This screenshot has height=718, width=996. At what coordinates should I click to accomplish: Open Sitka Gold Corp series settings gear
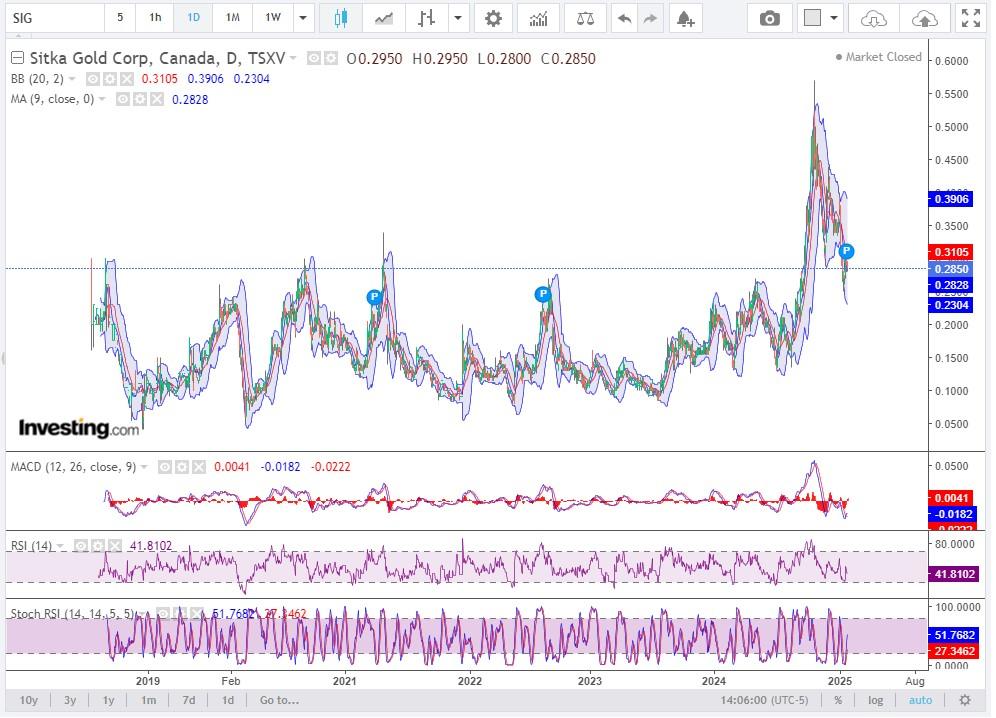click(330, 59)
